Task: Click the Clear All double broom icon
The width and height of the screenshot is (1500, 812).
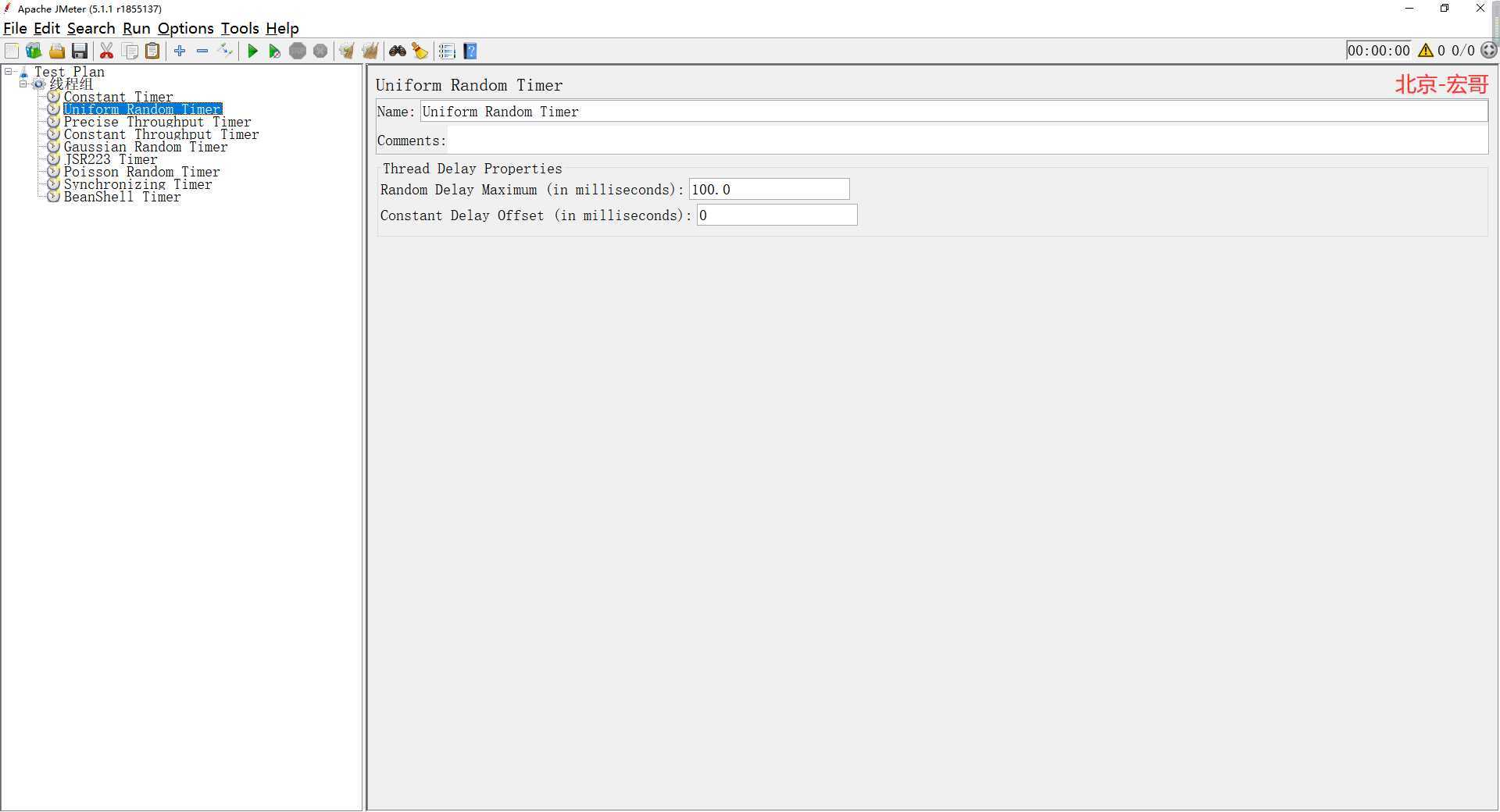Action: 370,51
